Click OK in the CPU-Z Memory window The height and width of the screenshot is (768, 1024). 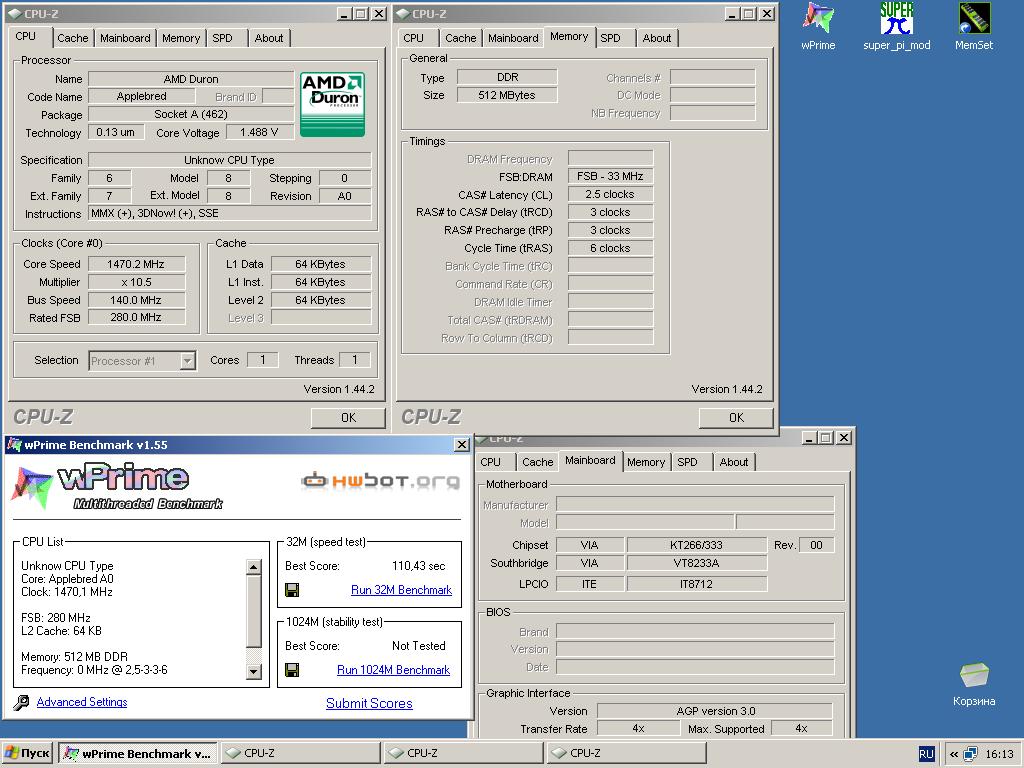[x=736, y=417]
